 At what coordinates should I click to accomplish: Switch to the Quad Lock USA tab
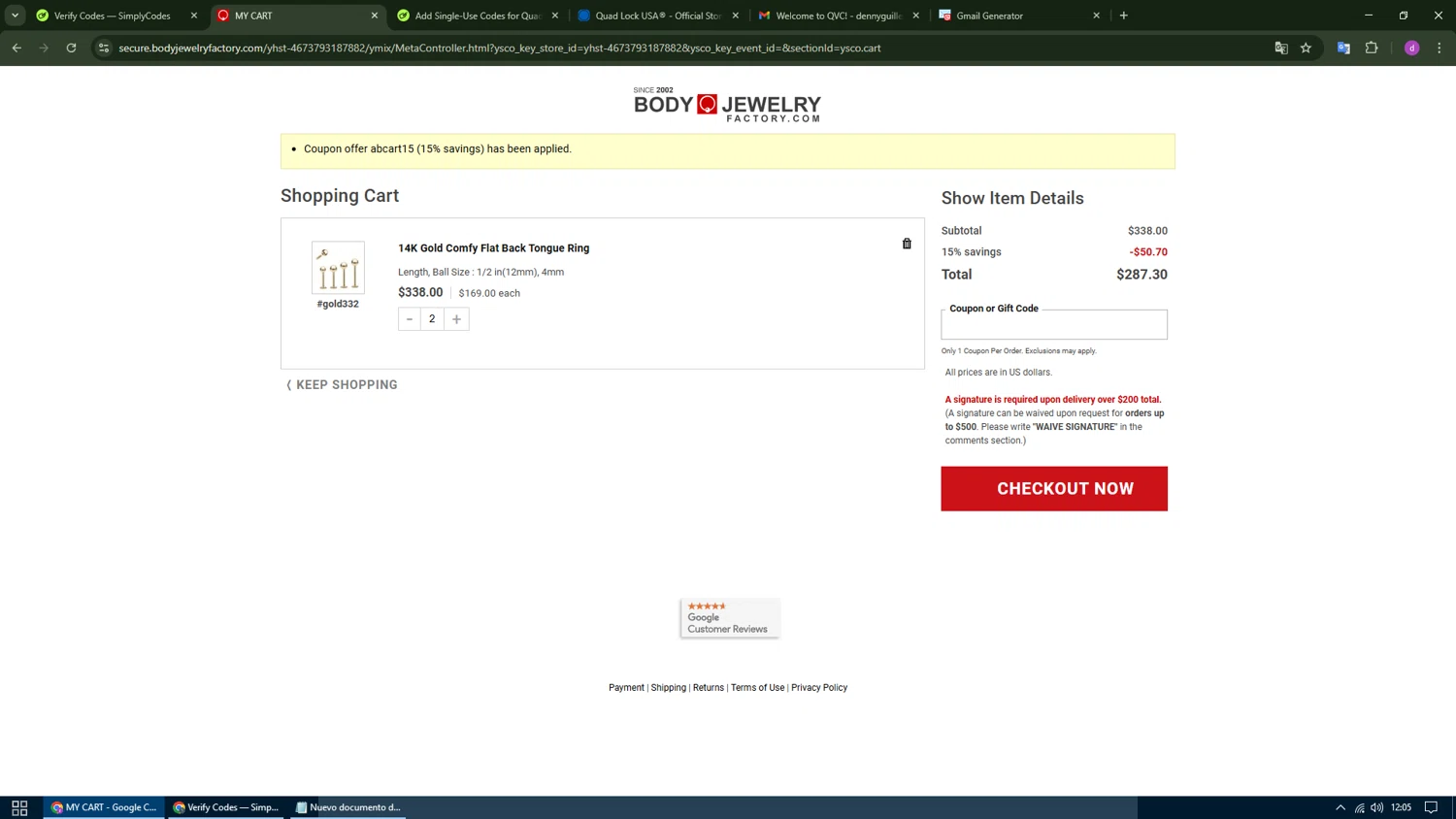pyautogui.click(x=658, y=16)
